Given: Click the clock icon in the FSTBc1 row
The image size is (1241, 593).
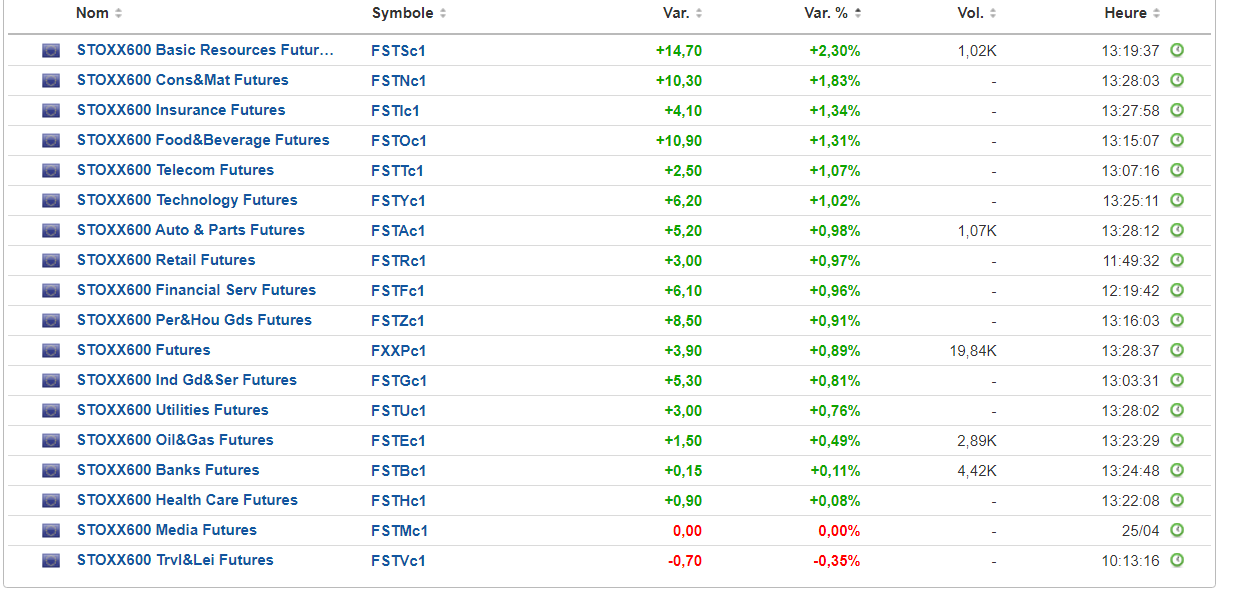Looking at the screenshot, I should (x=1177, y=470).
